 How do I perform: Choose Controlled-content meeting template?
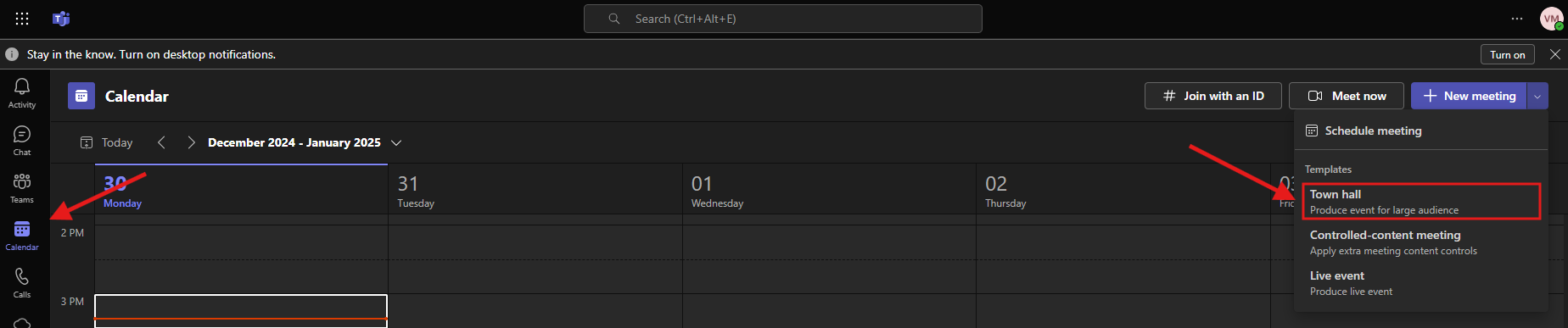pyautogui.click(x=1421, y=242)
